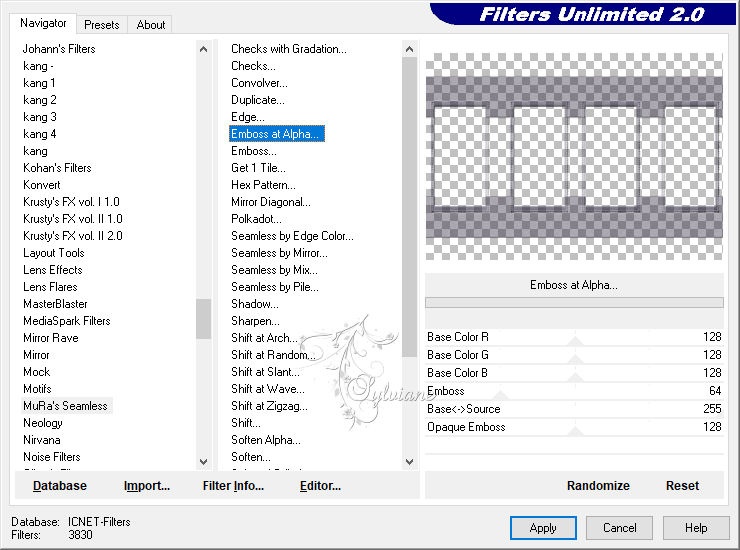Screen dimensions: 740x550
Task: Choose the Shadow... filter
Action: pos(255,304)
